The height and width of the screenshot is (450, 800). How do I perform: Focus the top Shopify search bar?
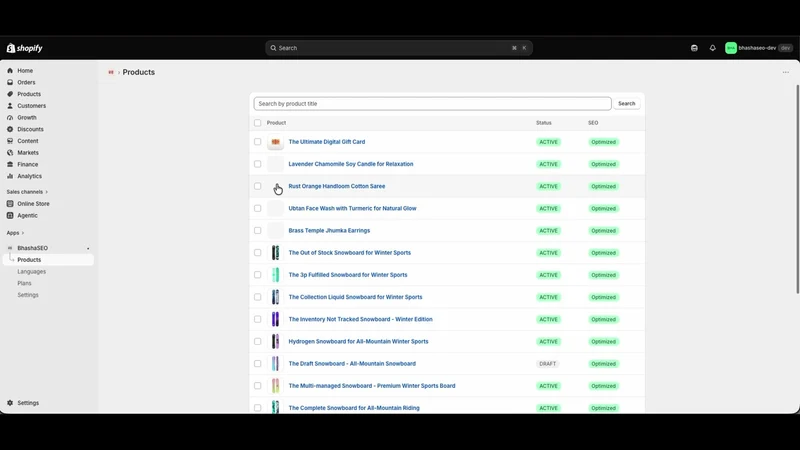[399, 48]
